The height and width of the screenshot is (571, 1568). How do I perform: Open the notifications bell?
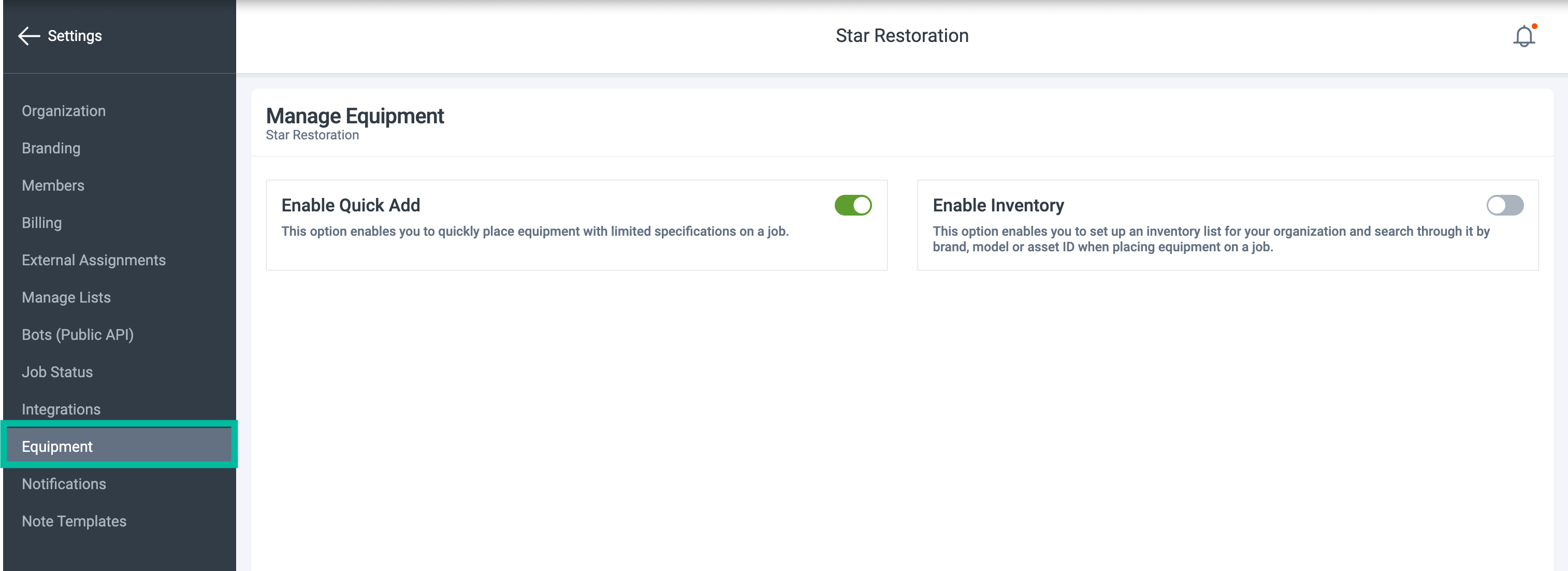1523,36
